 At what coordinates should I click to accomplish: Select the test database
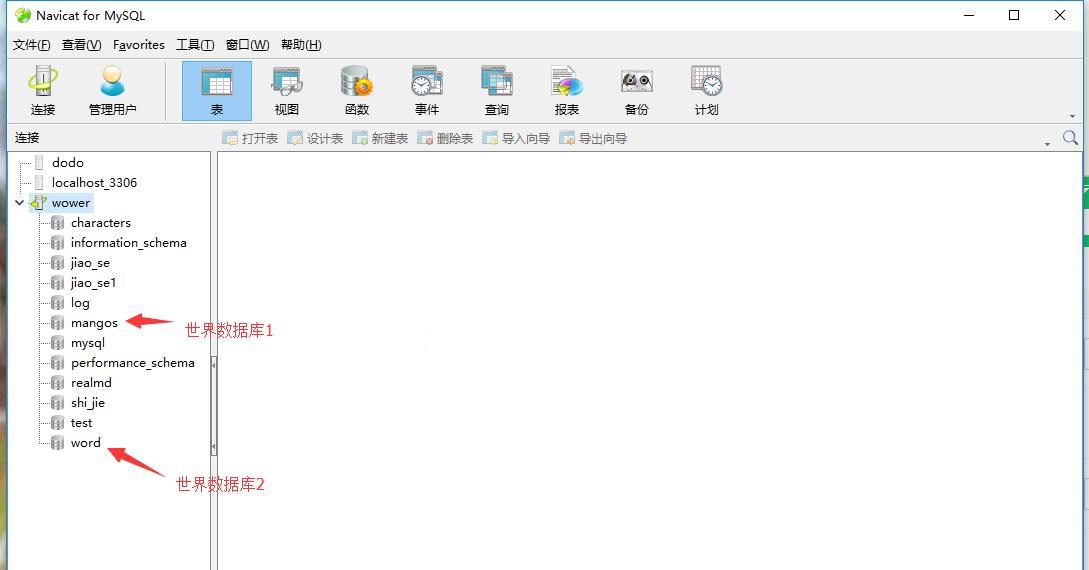click(x=81, y=423)
